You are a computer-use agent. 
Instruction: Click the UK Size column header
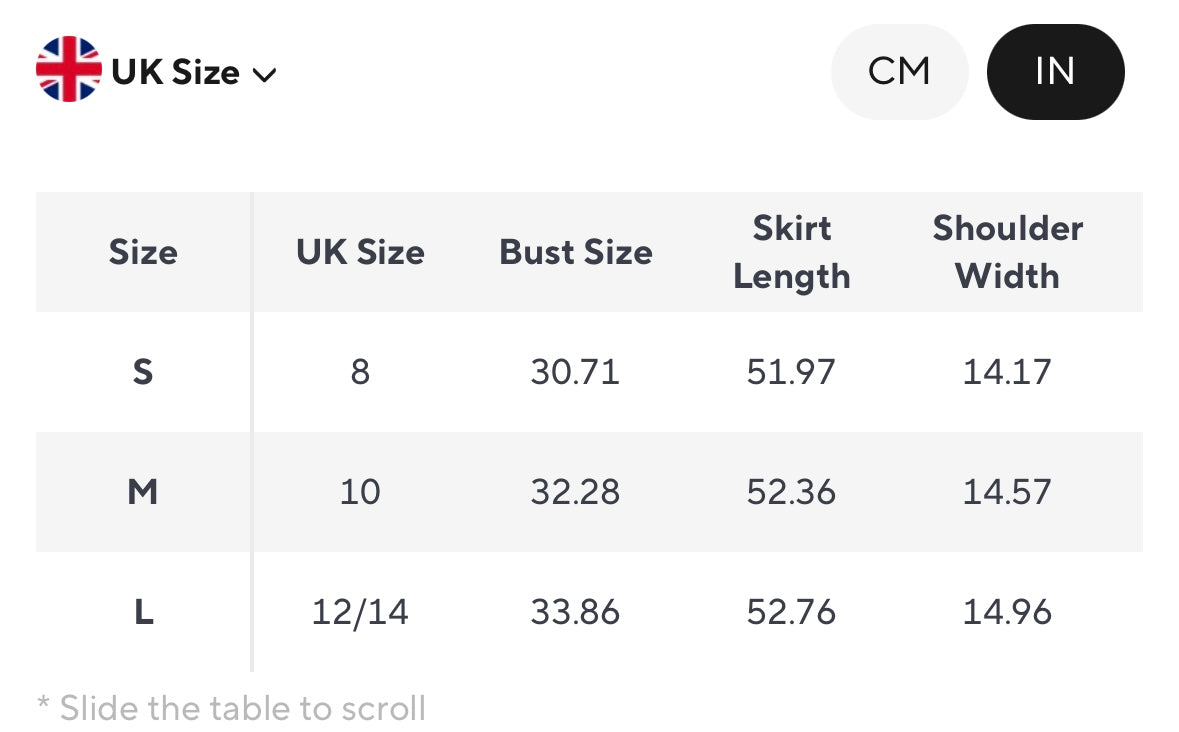[360, 252]
